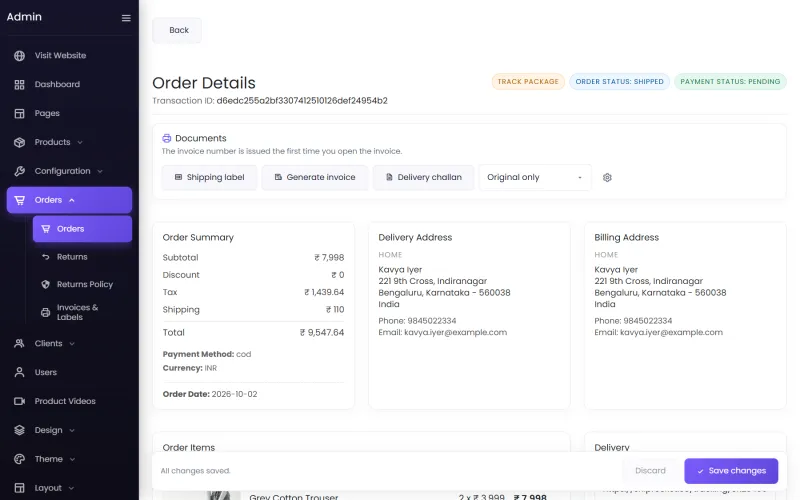
Task: Open Visit Website menu item
Action: click(69, 56)
